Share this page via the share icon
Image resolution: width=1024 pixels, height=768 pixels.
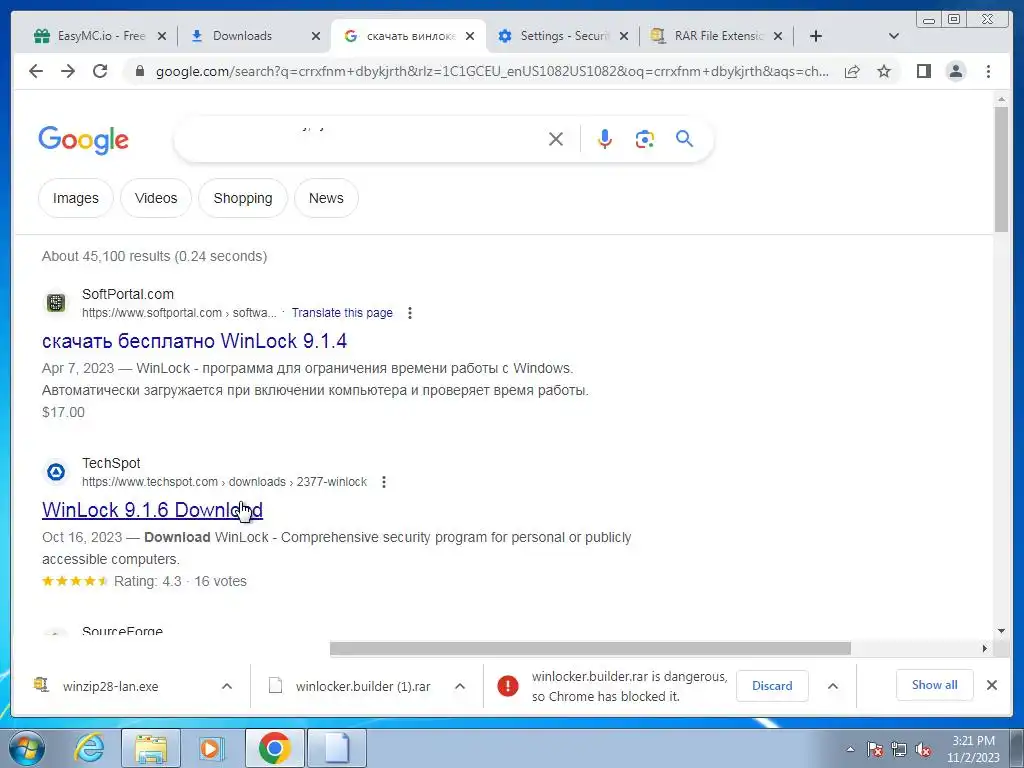pos(852,71)
